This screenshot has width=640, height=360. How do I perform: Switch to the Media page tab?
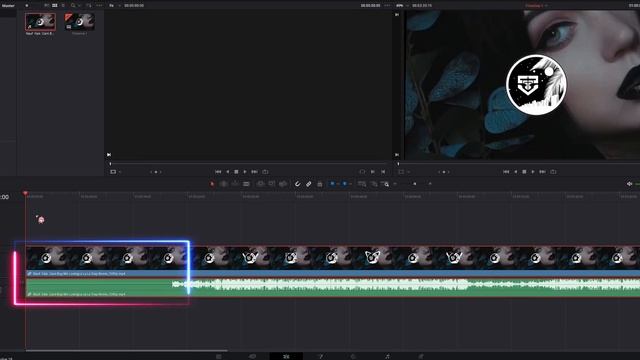tap(219, 356)
